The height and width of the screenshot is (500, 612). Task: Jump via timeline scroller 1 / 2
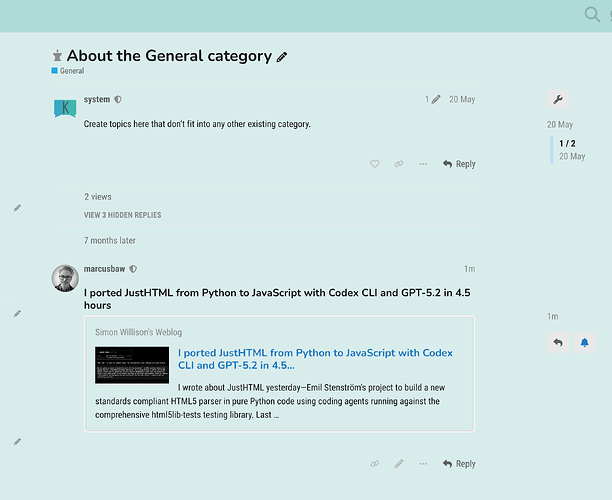[x=567, y=144]
